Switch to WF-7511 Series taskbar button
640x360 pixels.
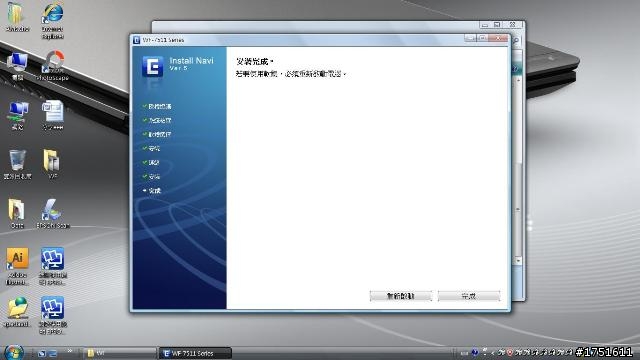click(196, 353)
